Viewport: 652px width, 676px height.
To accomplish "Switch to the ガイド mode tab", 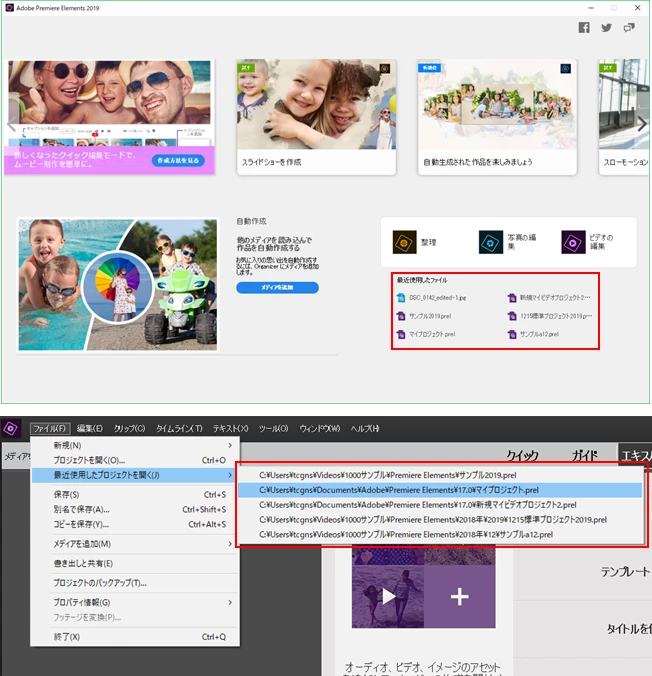I will coord(585,455).
